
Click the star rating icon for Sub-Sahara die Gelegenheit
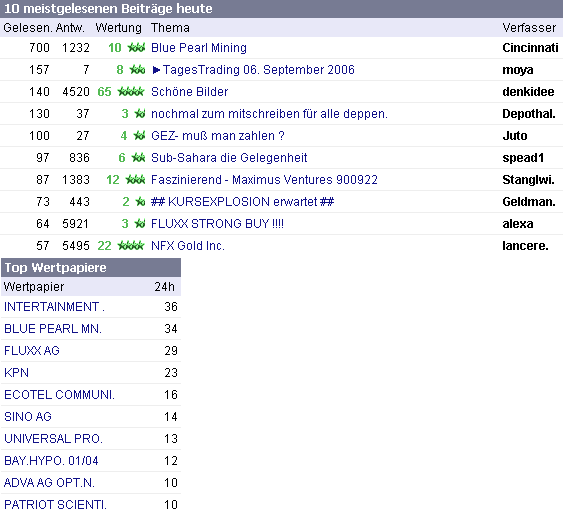coord(138,157)
